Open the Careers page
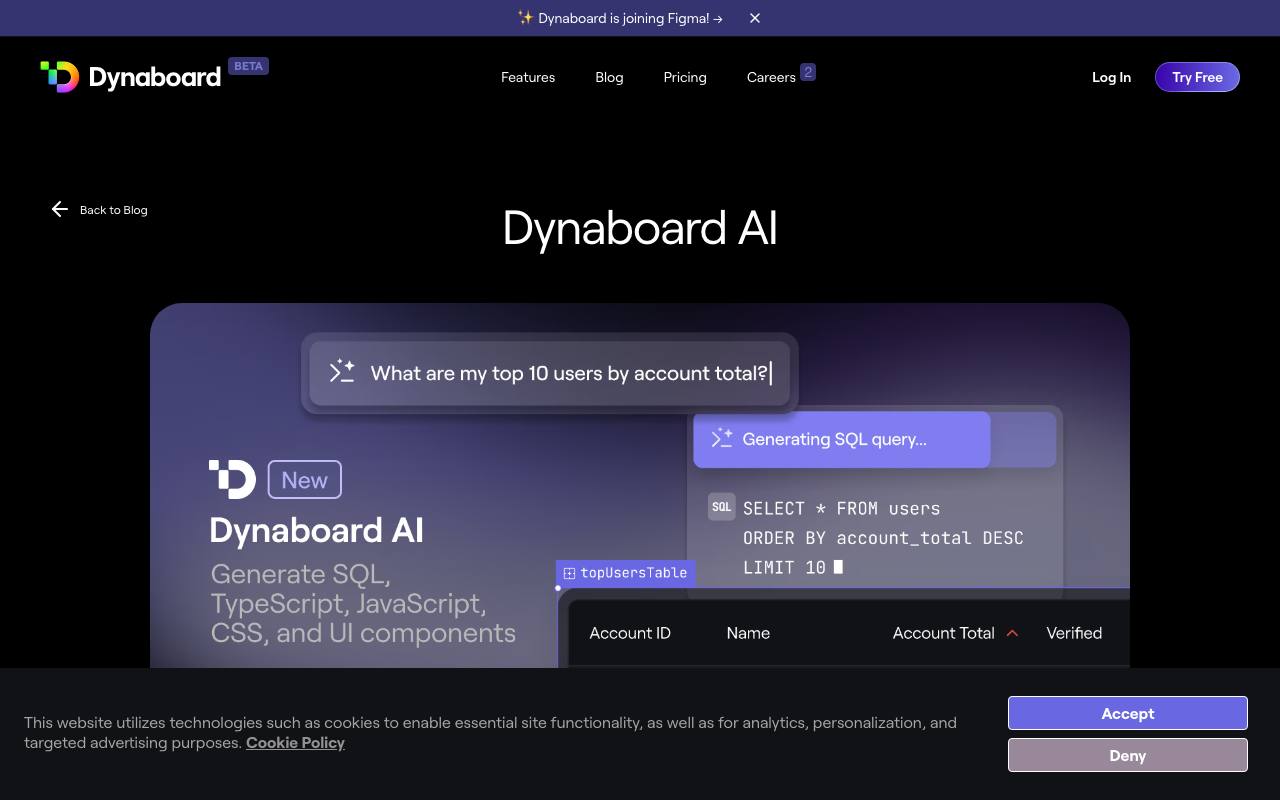 771,77
